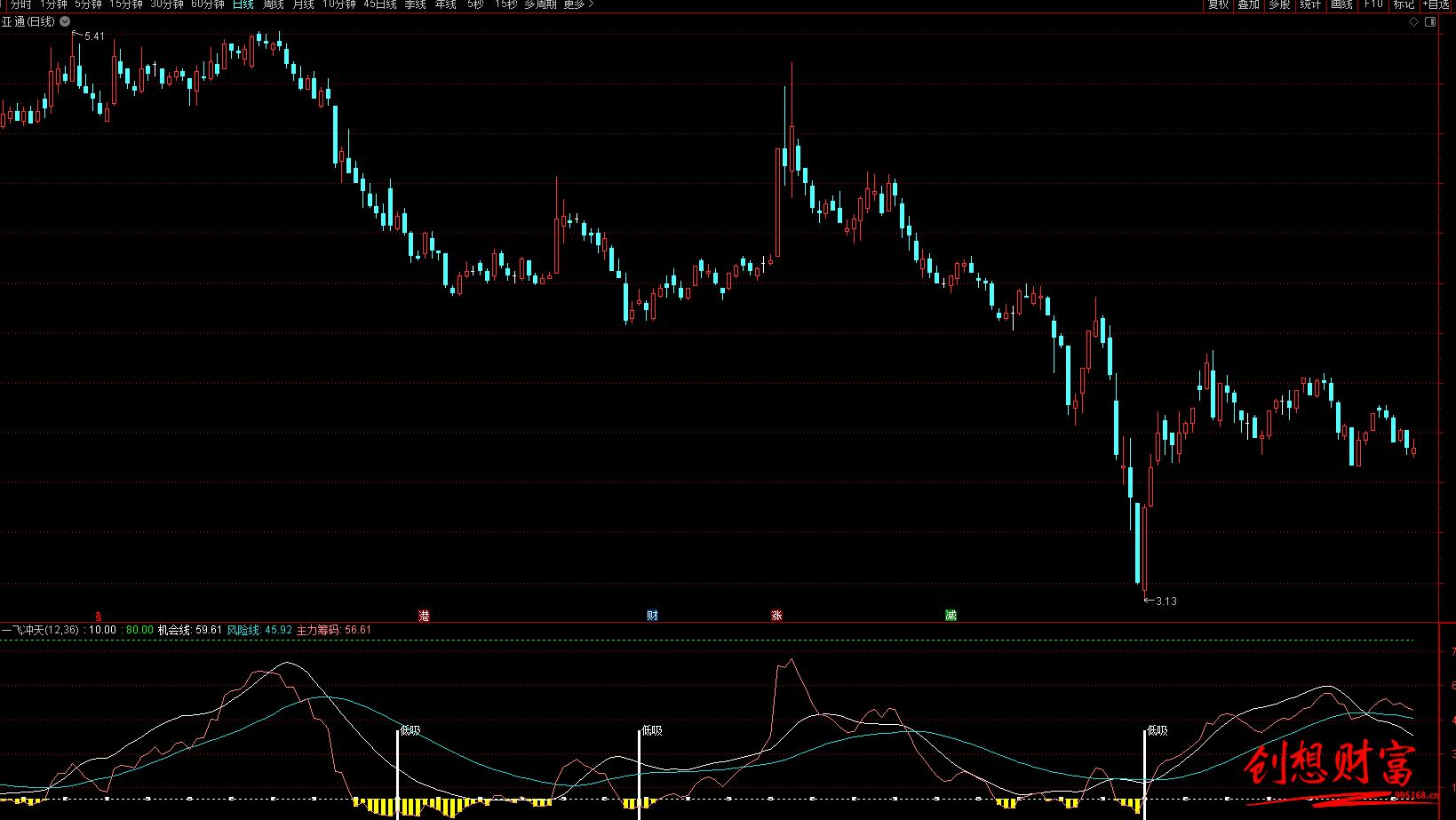Select the 周线 weekly period tab
Image resolution: width=1456 pixels, height=820 pixels.
click(274, 4)
